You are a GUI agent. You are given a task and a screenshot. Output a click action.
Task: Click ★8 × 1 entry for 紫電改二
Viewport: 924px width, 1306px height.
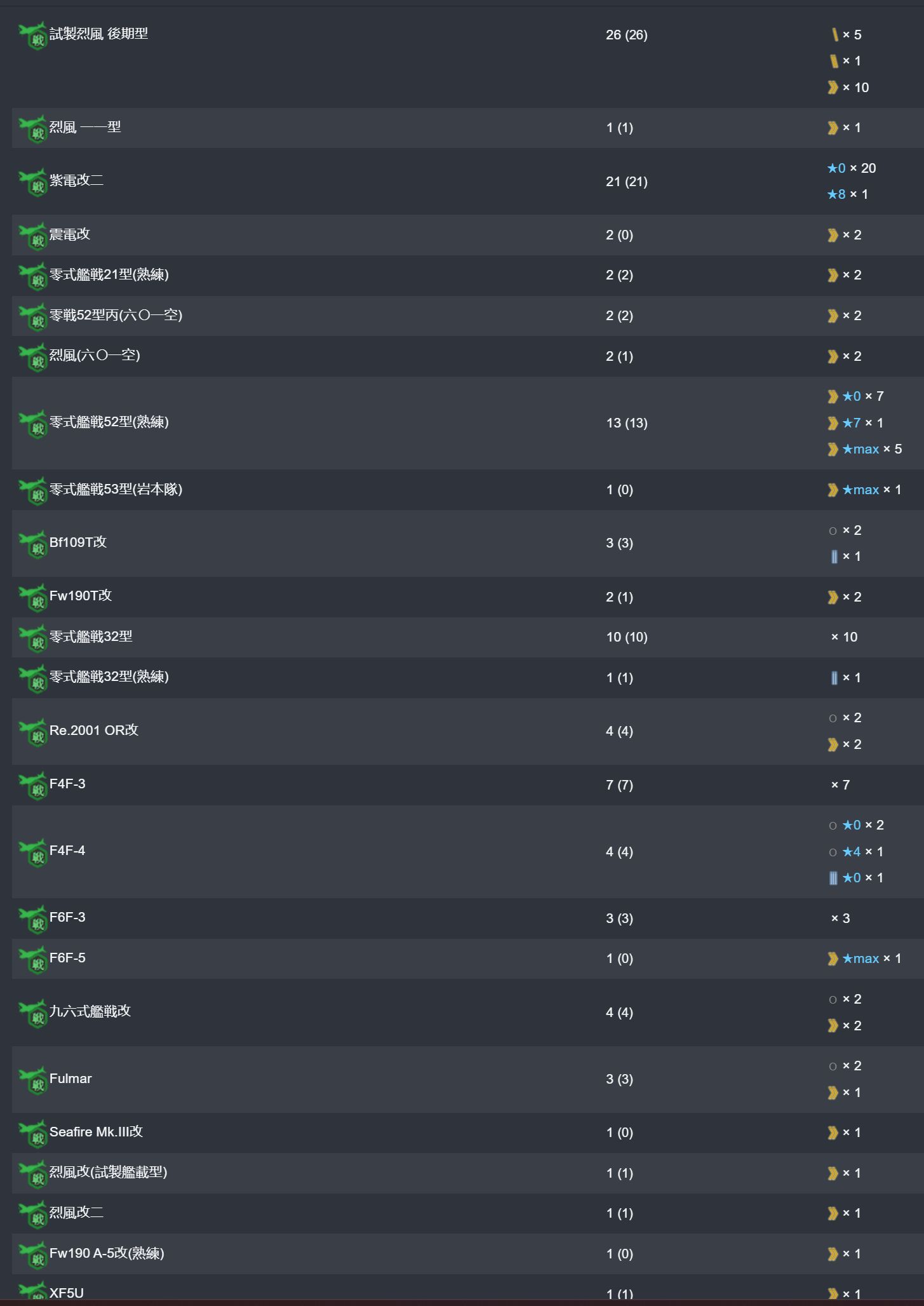(x=847, y=194)
